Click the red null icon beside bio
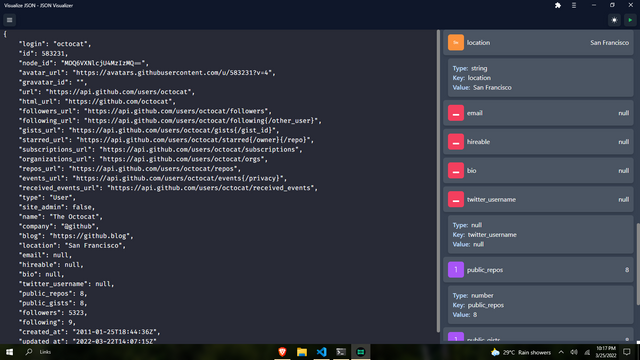The height and width of the screenshot is (360, 640). pyautogui.click(x=456, y=171)
